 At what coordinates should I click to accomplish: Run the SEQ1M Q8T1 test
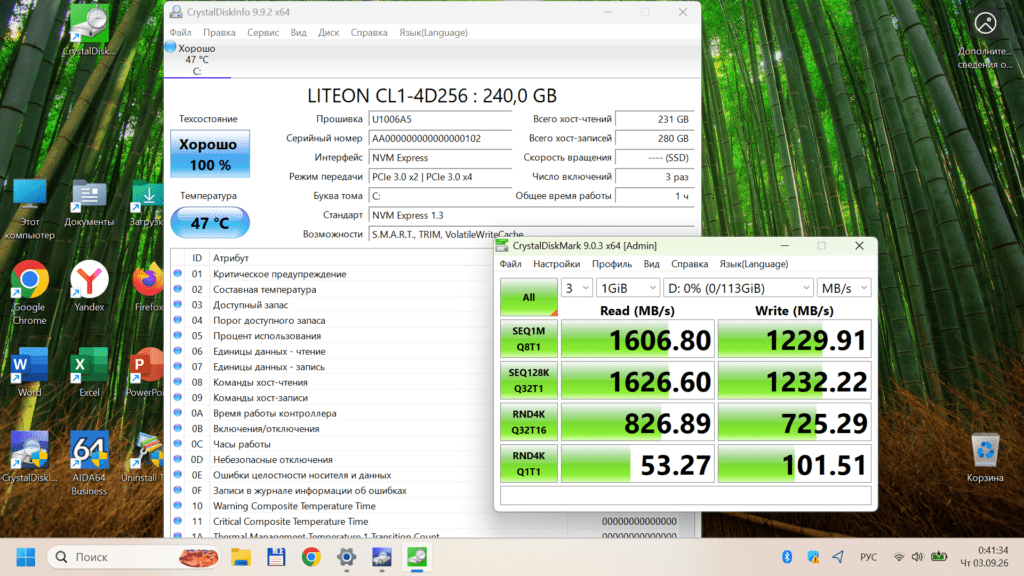point(529,339)
